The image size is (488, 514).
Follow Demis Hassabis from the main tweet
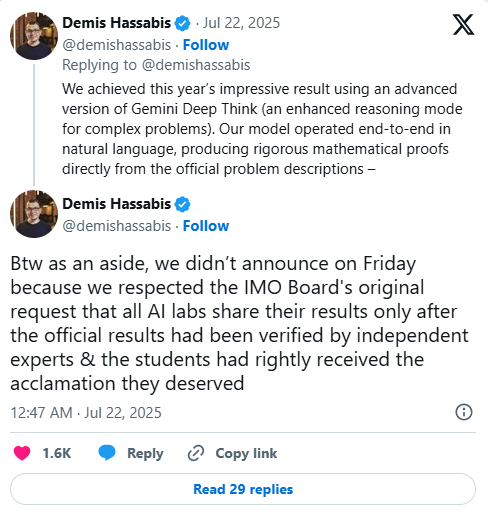click(206, 226)
